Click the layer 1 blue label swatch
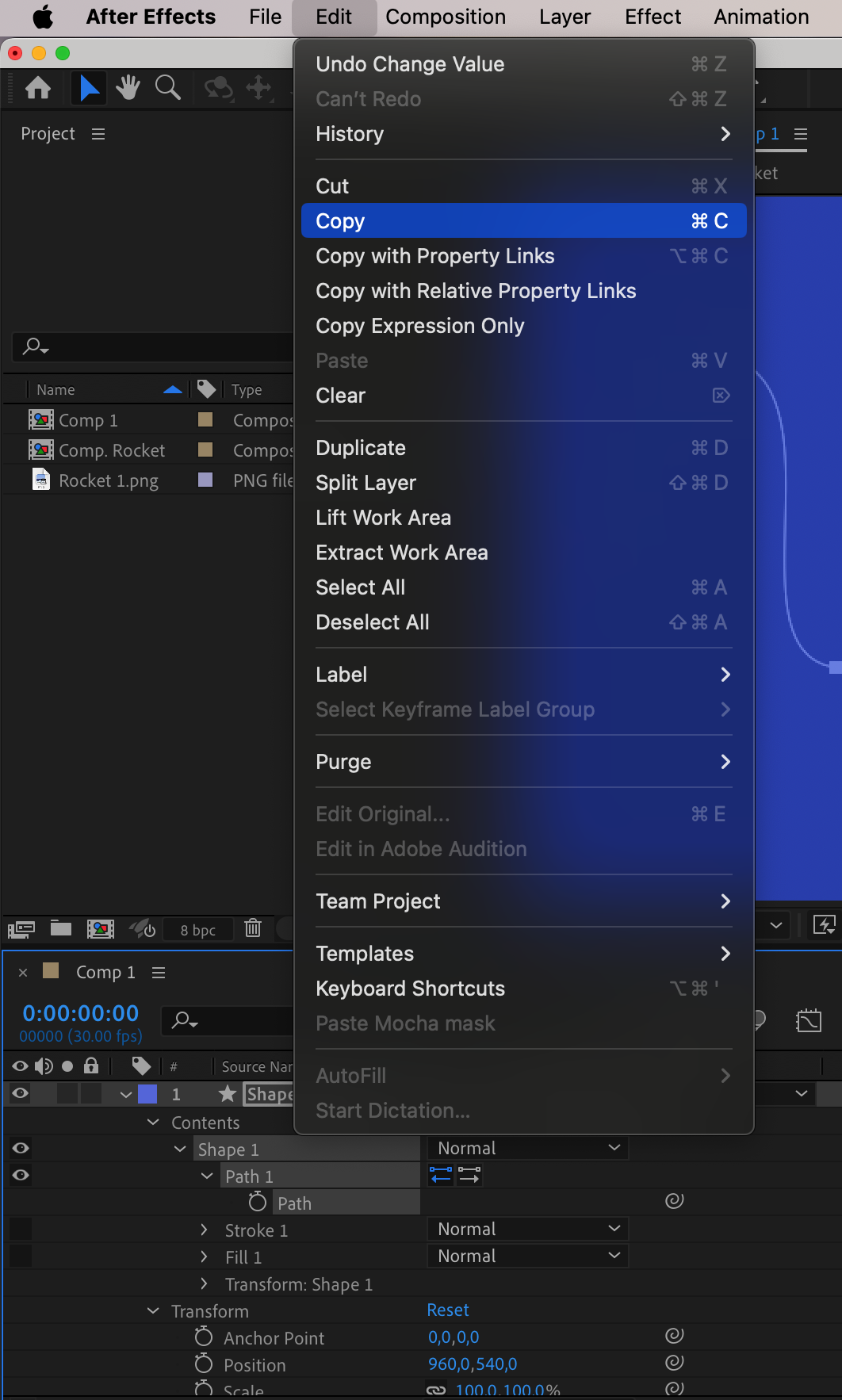The height and width of the screenshot is (1400, 842). [x=147, y=1094]
